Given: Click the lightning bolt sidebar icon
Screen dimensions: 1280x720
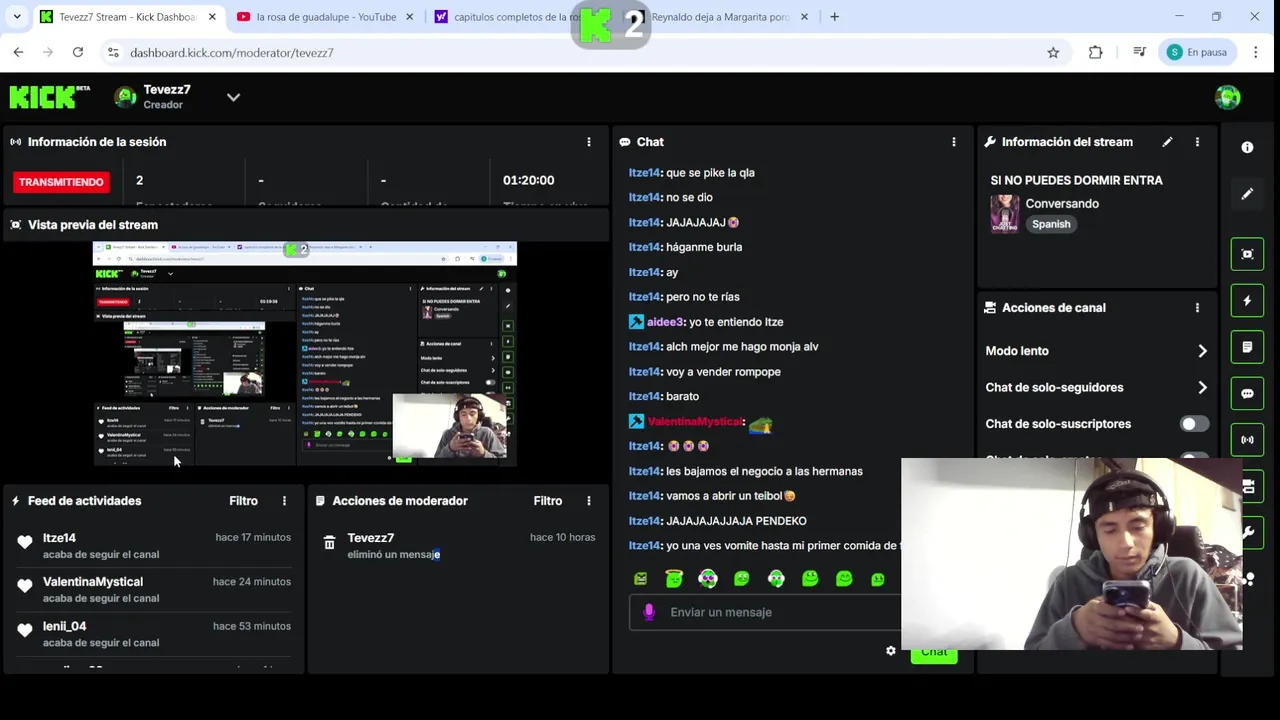Looking at the screenshot, I should coord(1247,301).
